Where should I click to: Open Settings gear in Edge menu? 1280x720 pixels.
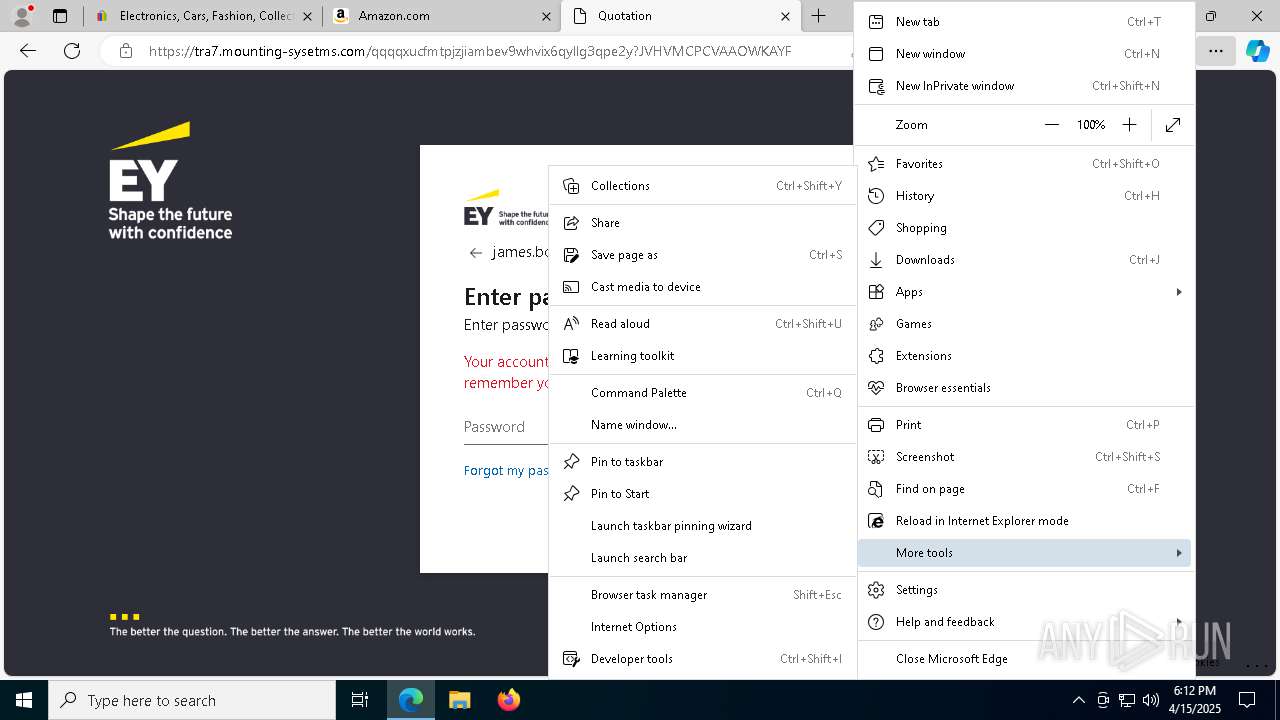tap(876, 589)
